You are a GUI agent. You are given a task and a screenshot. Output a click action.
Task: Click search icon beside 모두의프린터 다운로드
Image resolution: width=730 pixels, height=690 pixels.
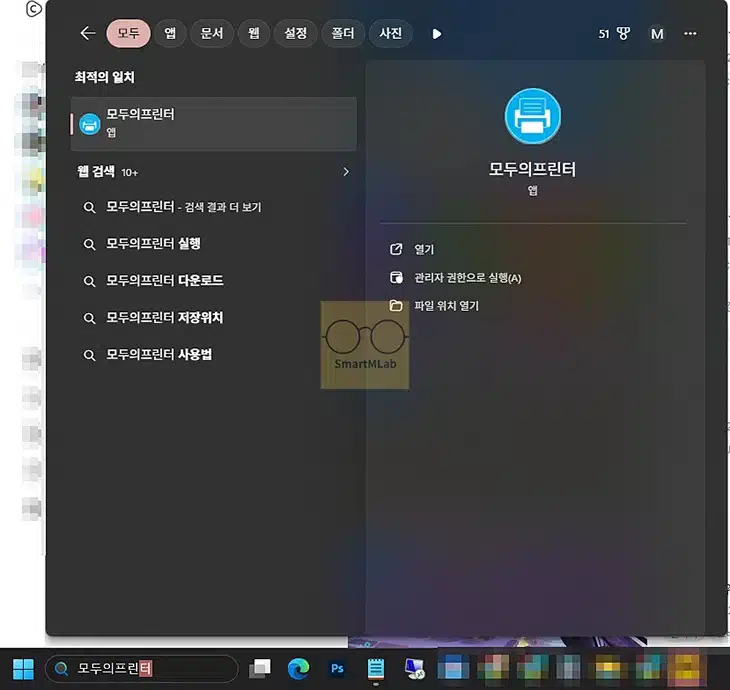click(x=89, y=281)
